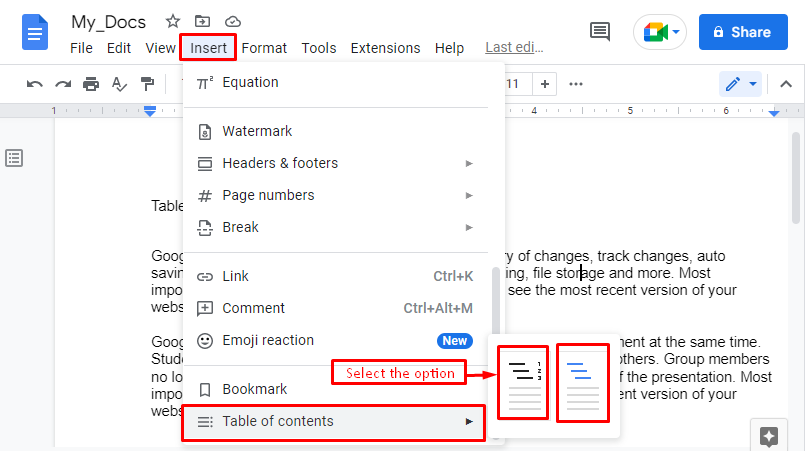Start a Google Meet call
The image size is (805, 451).
pyautogui.click(x=655, y=32)
